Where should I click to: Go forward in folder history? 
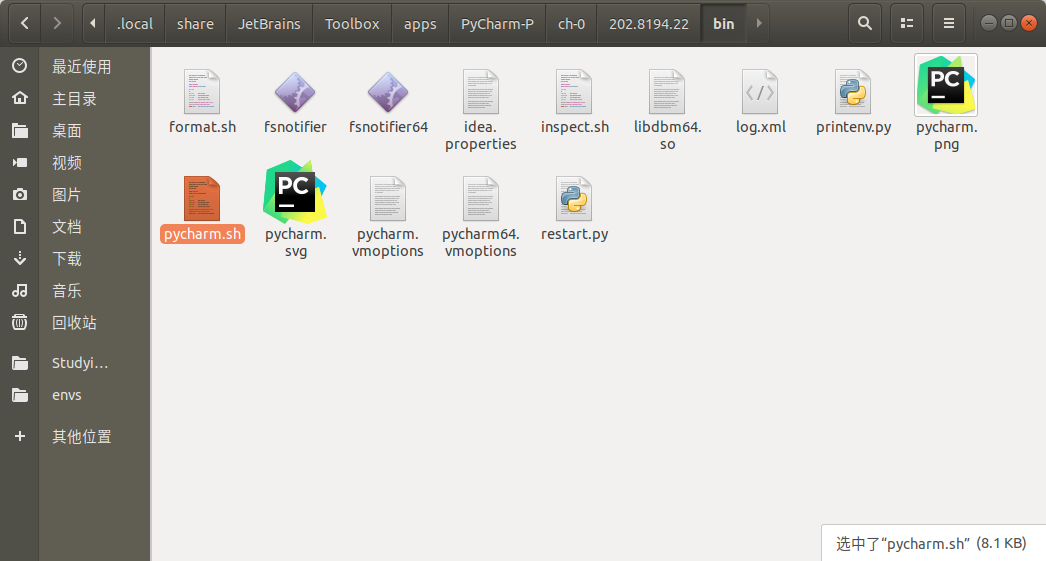click(x=57, y=23)
